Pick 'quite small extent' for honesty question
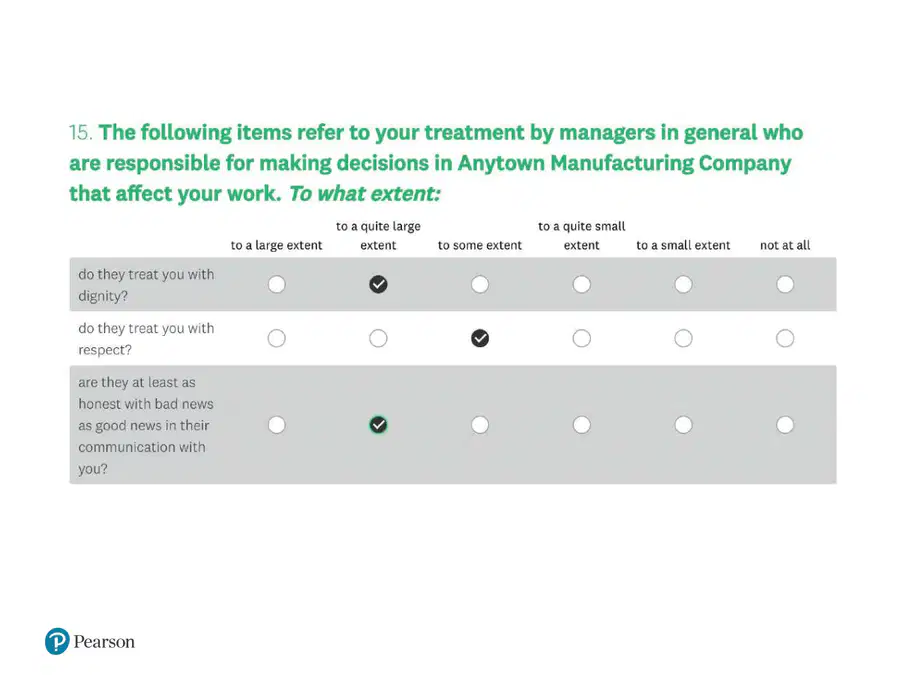 click(581, 425)
